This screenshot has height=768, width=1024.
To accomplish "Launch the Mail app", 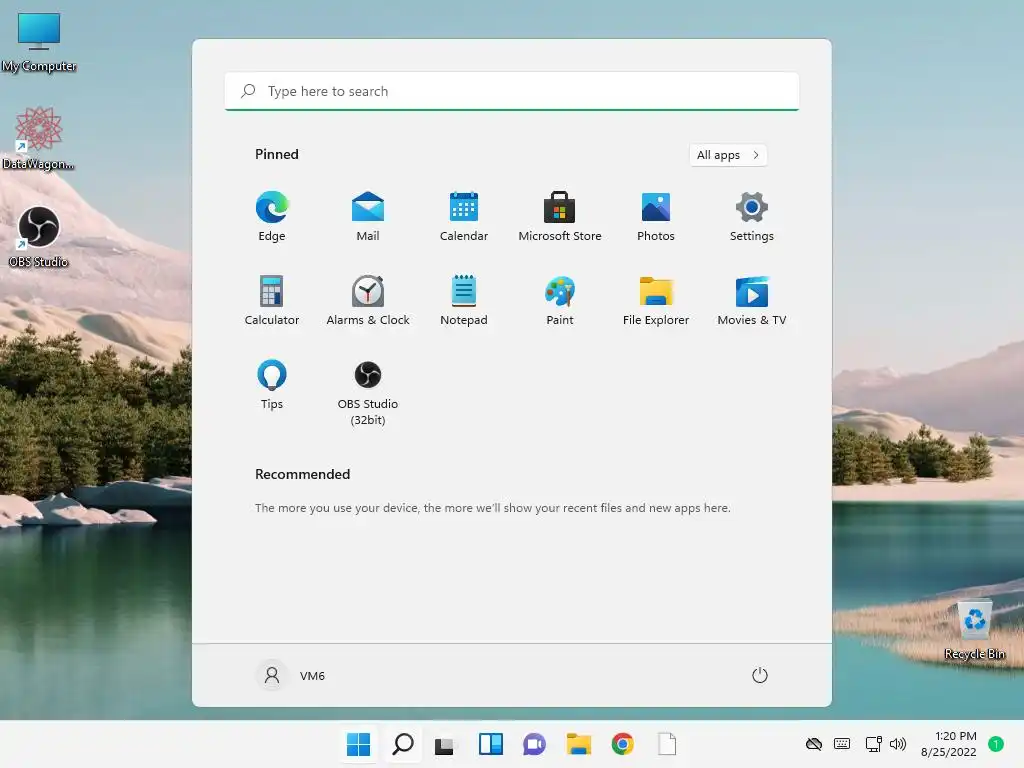I will click(x=368, y=216).
